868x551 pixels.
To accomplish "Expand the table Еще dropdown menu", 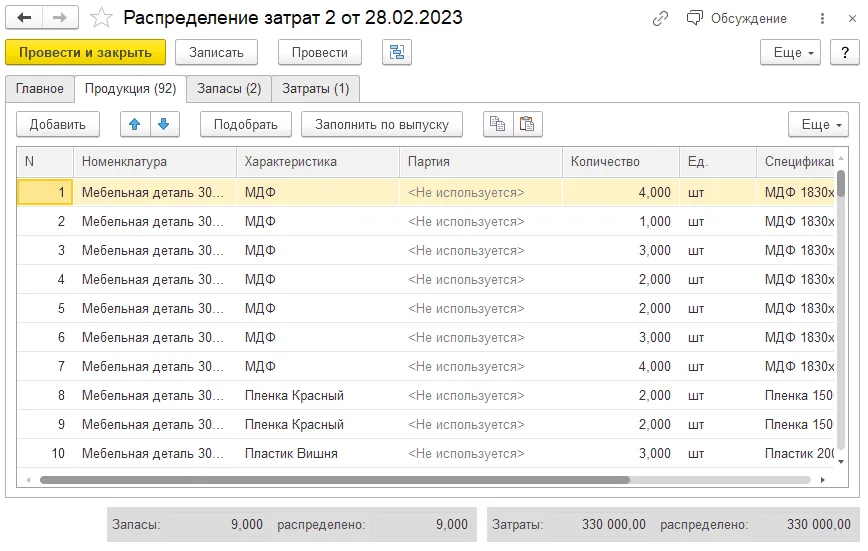I will pyautogui.click(x=818, y=125).
